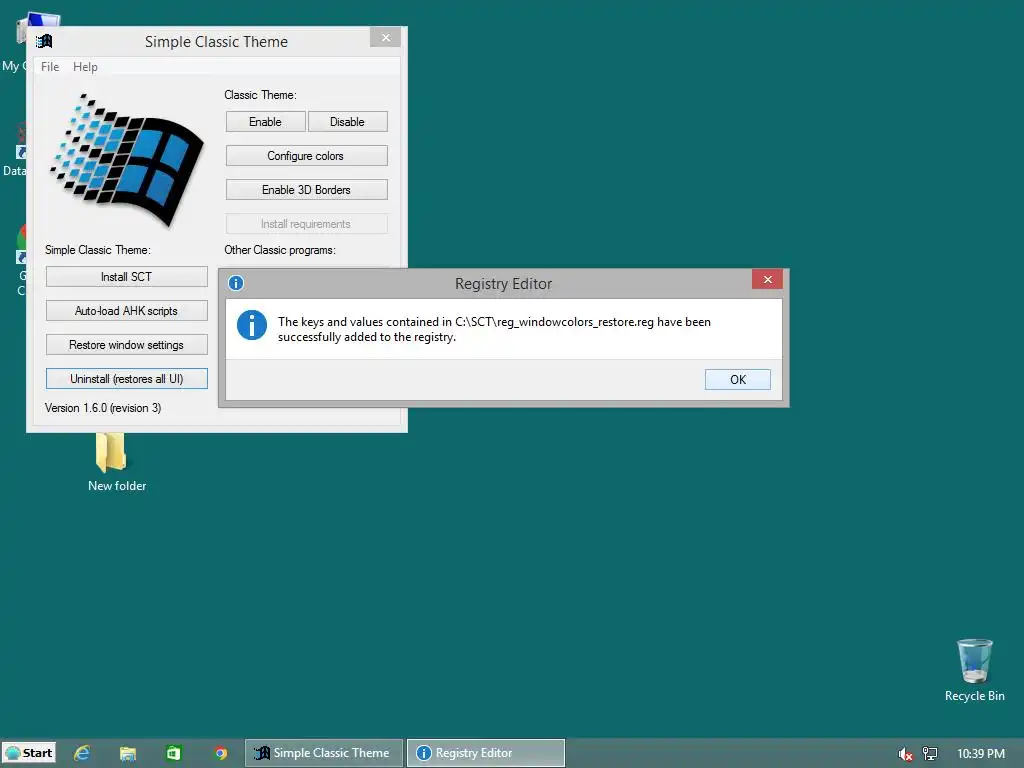Click Auto-load AHK scripts button
1024x768 pixels.
(x=127, y=311)
